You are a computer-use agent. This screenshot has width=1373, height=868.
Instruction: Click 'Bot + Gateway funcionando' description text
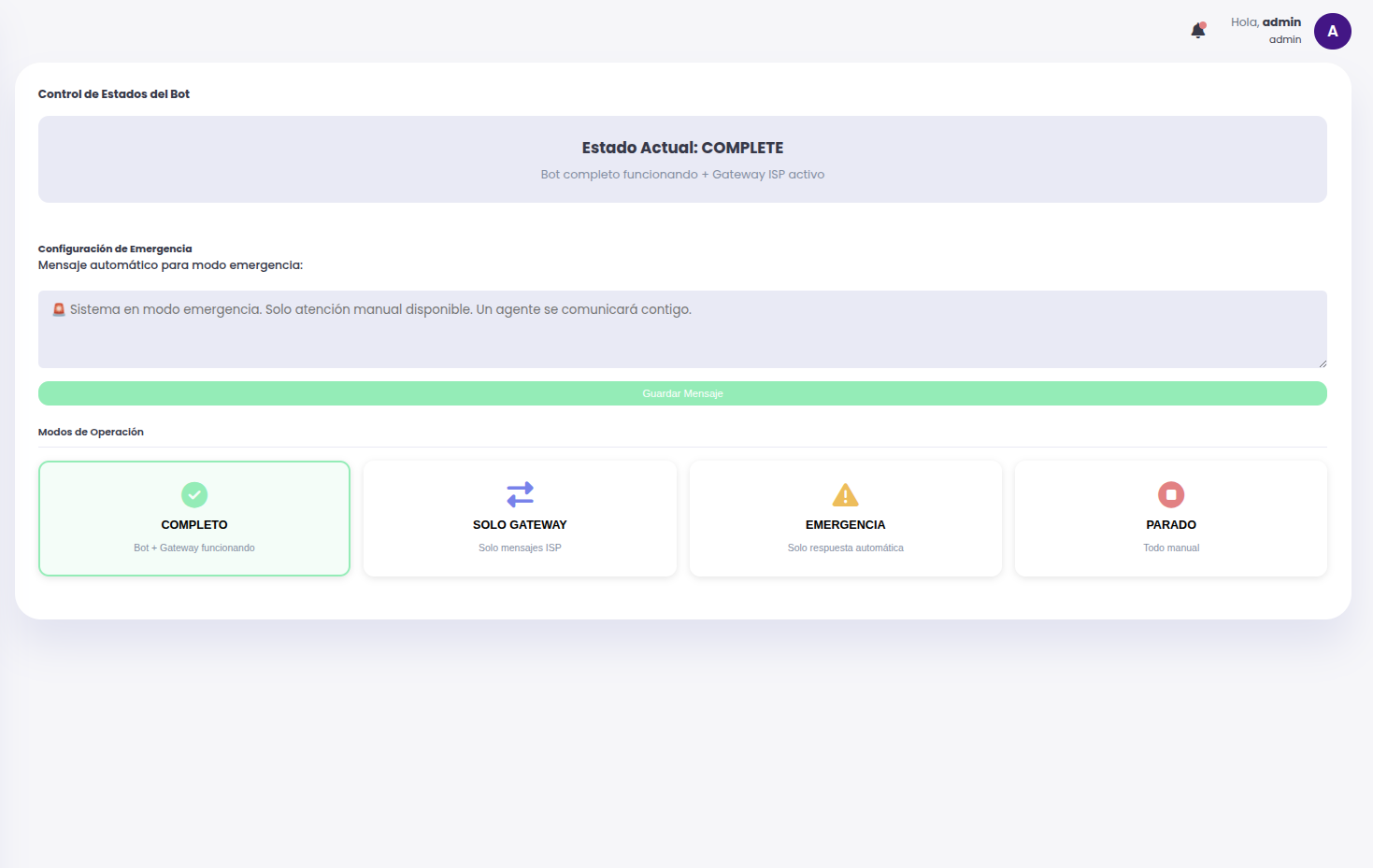coord(194,548)
